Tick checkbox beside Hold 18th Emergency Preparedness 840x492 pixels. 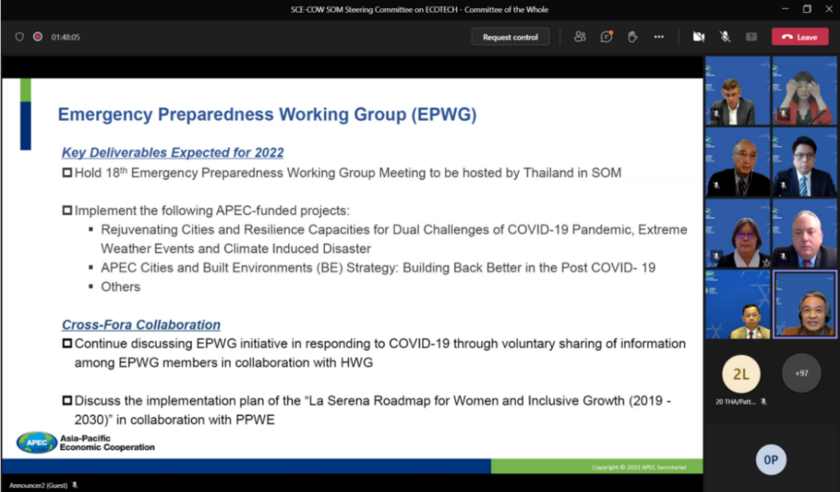coord(67,173)
